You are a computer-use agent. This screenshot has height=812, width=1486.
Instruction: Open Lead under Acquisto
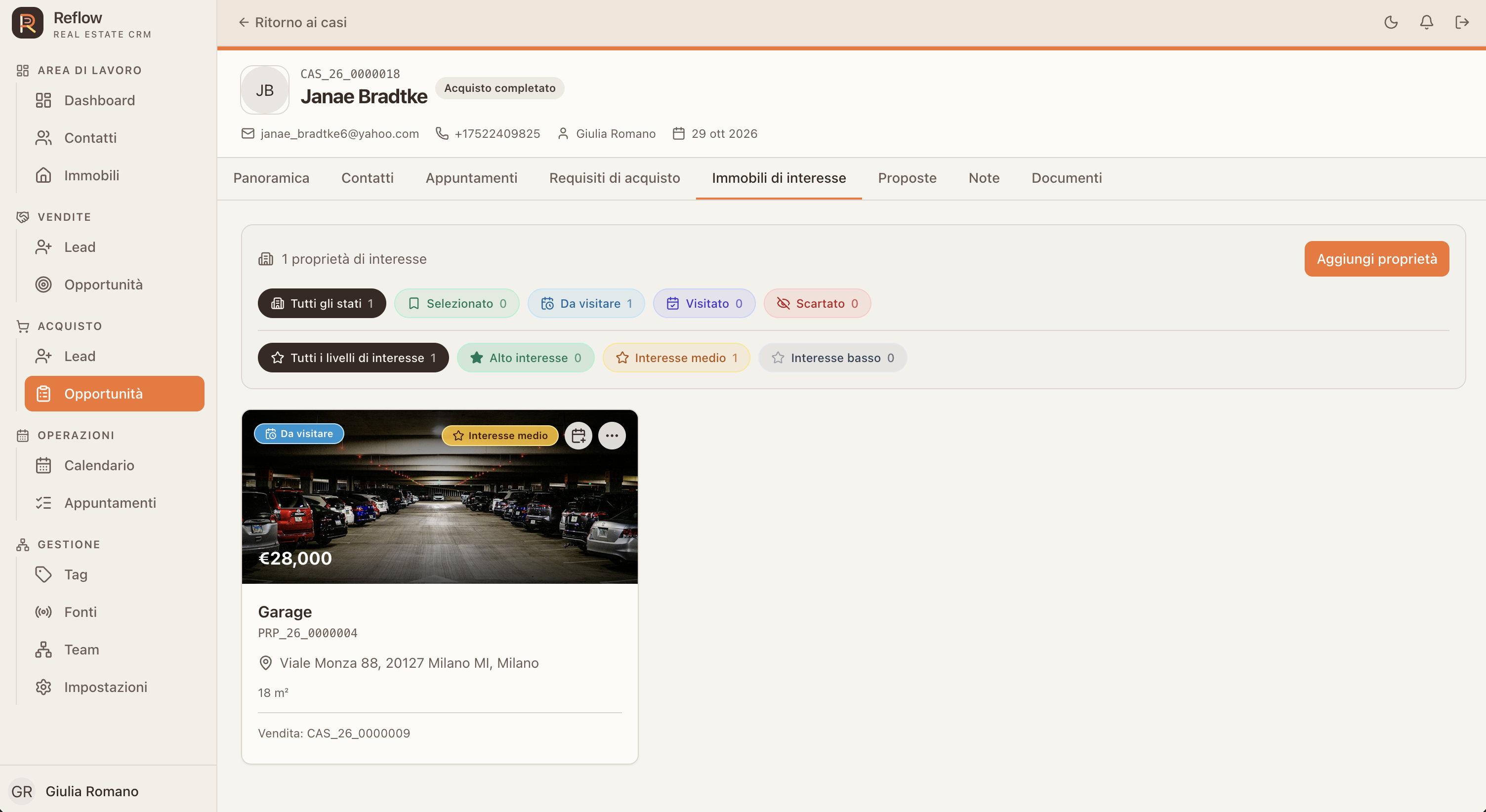point(114,357)
